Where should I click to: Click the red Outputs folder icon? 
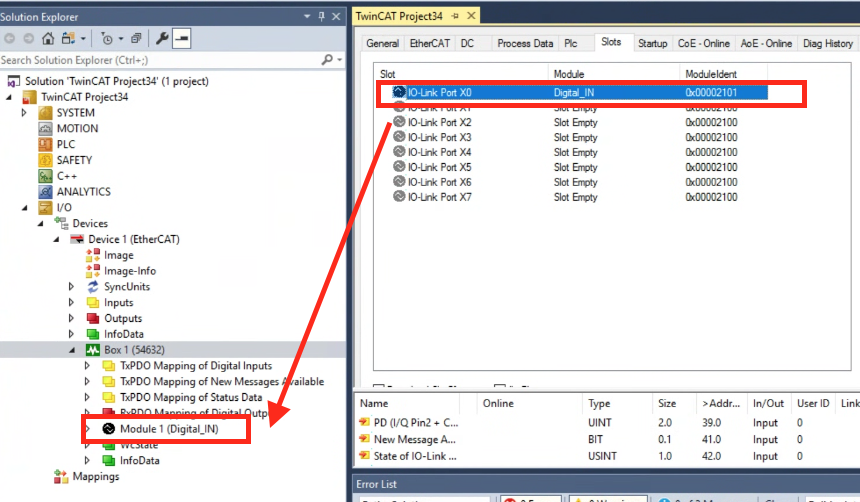93,318
